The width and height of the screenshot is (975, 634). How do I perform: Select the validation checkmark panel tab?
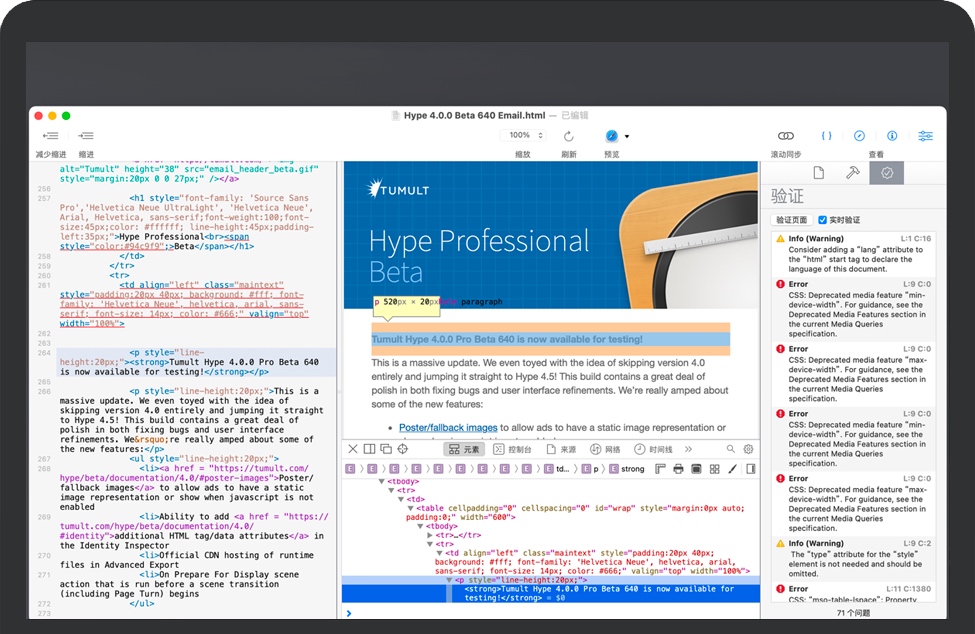tap(886, 173)
